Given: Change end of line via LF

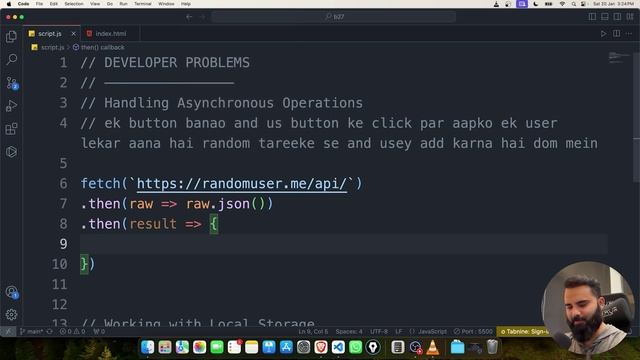Looking at the screenshot, I should [399, 331].
